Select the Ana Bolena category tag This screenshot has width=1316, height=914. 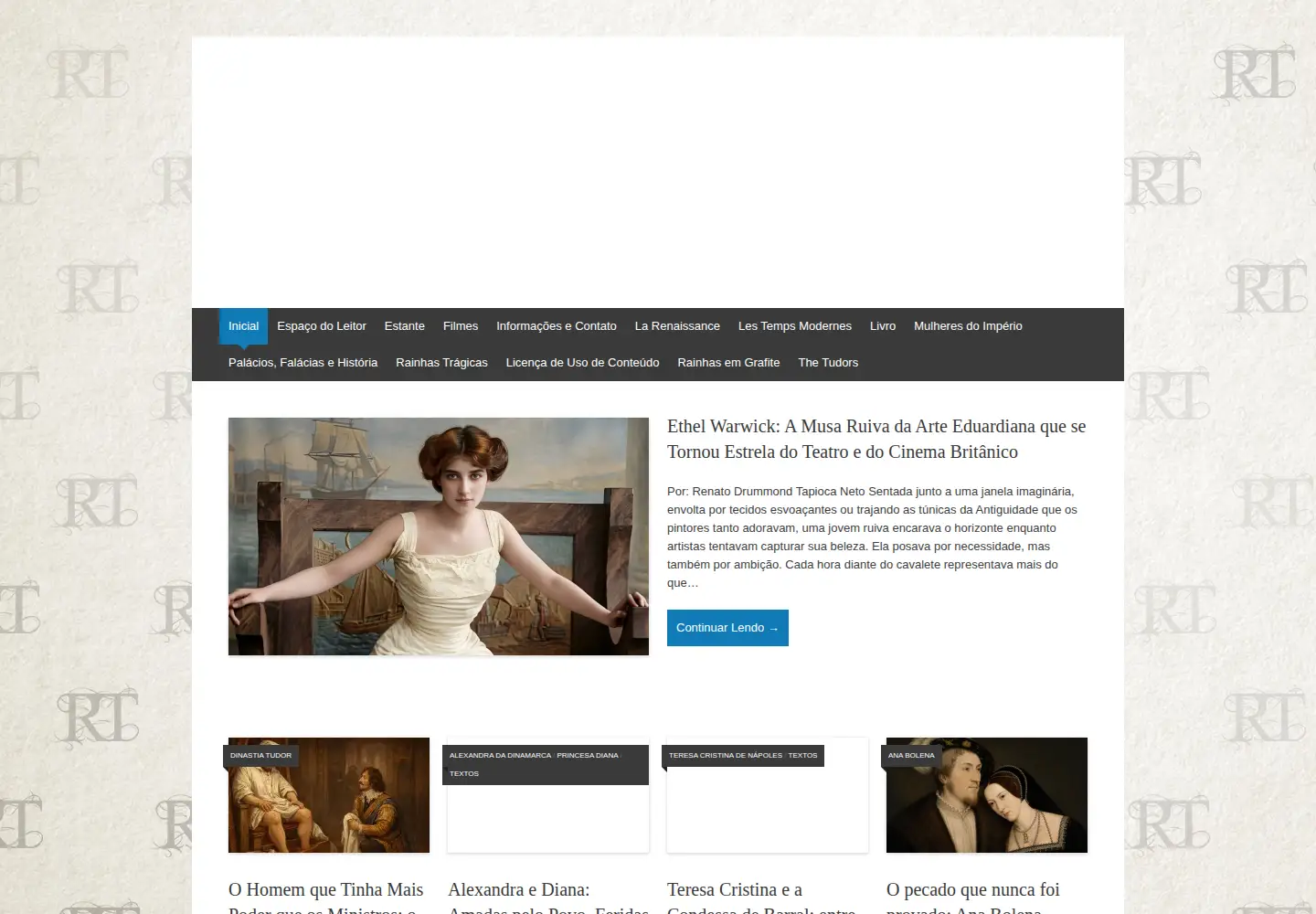[x=911, y=756]
